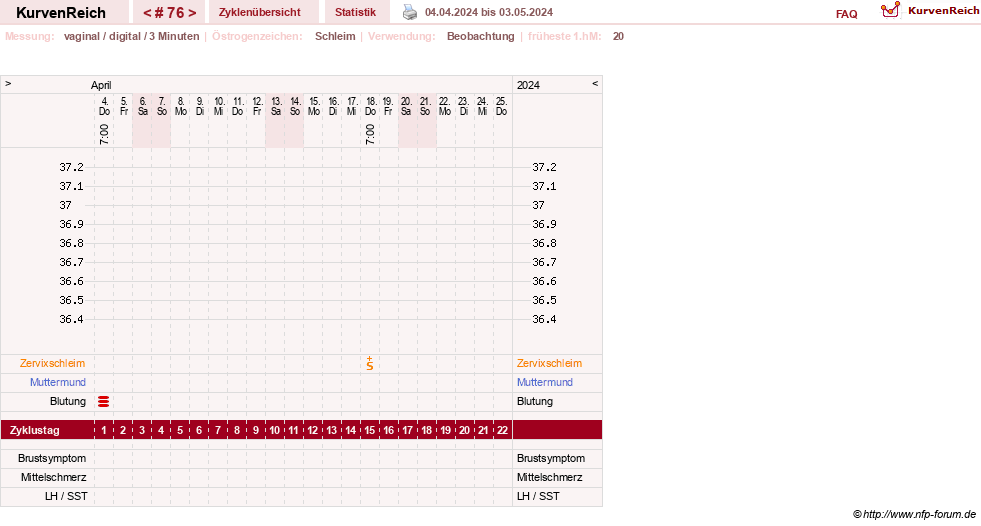Click the right 37 temperature label
The height and width of the screenshot is (526, 981).
(538, 205)
